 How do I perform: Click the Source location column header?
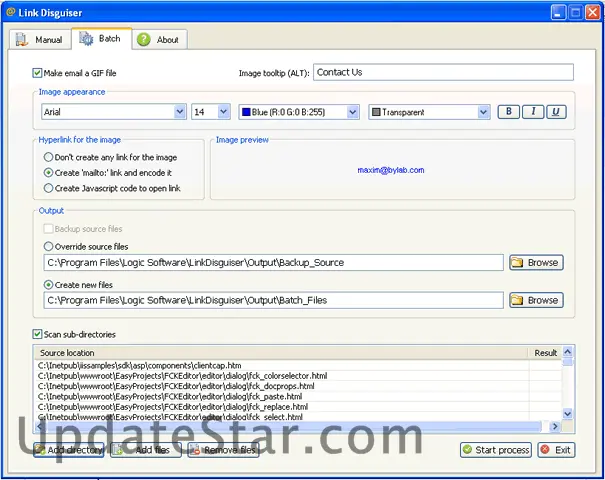(x=281, y=353)
